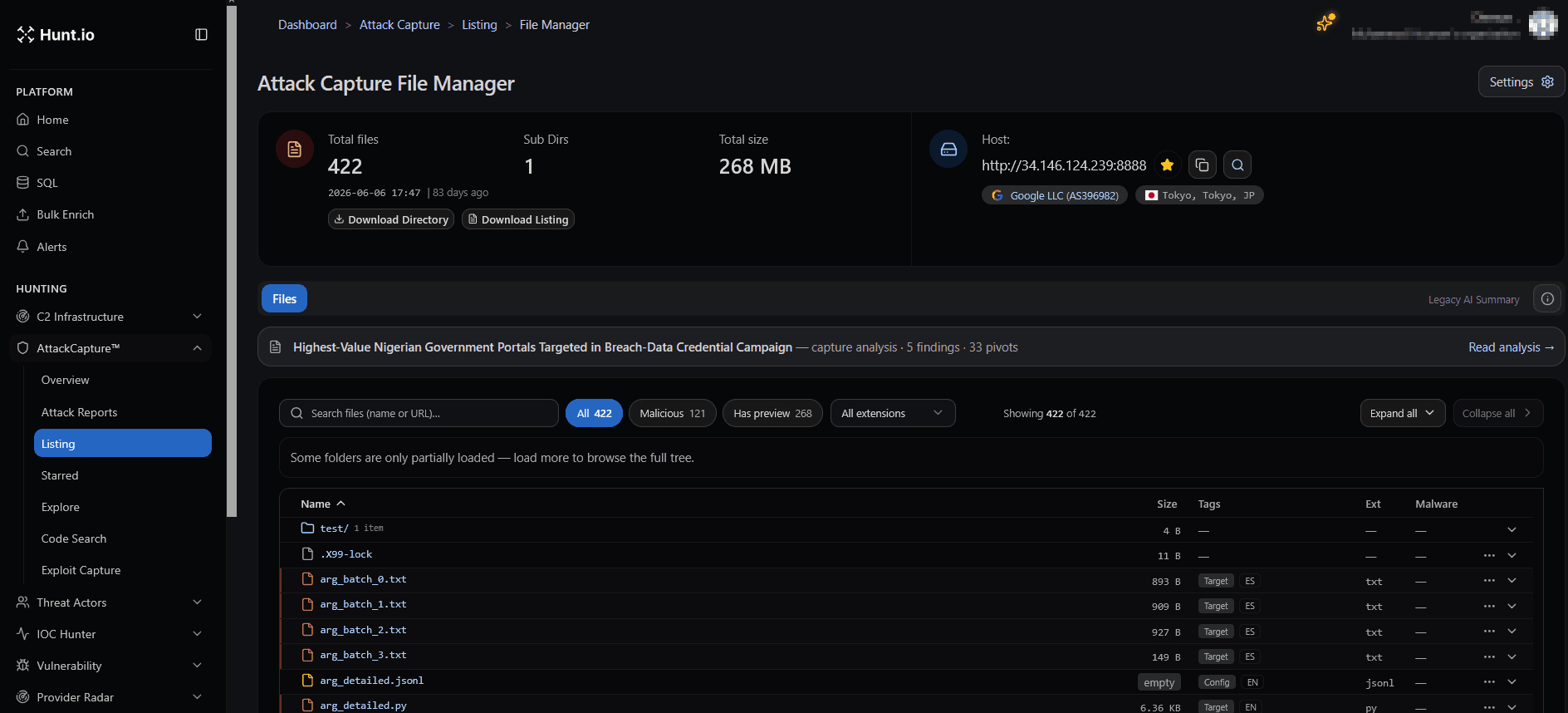Select the Files tab
1568x713 pixels.
click(x=284, y=299)
